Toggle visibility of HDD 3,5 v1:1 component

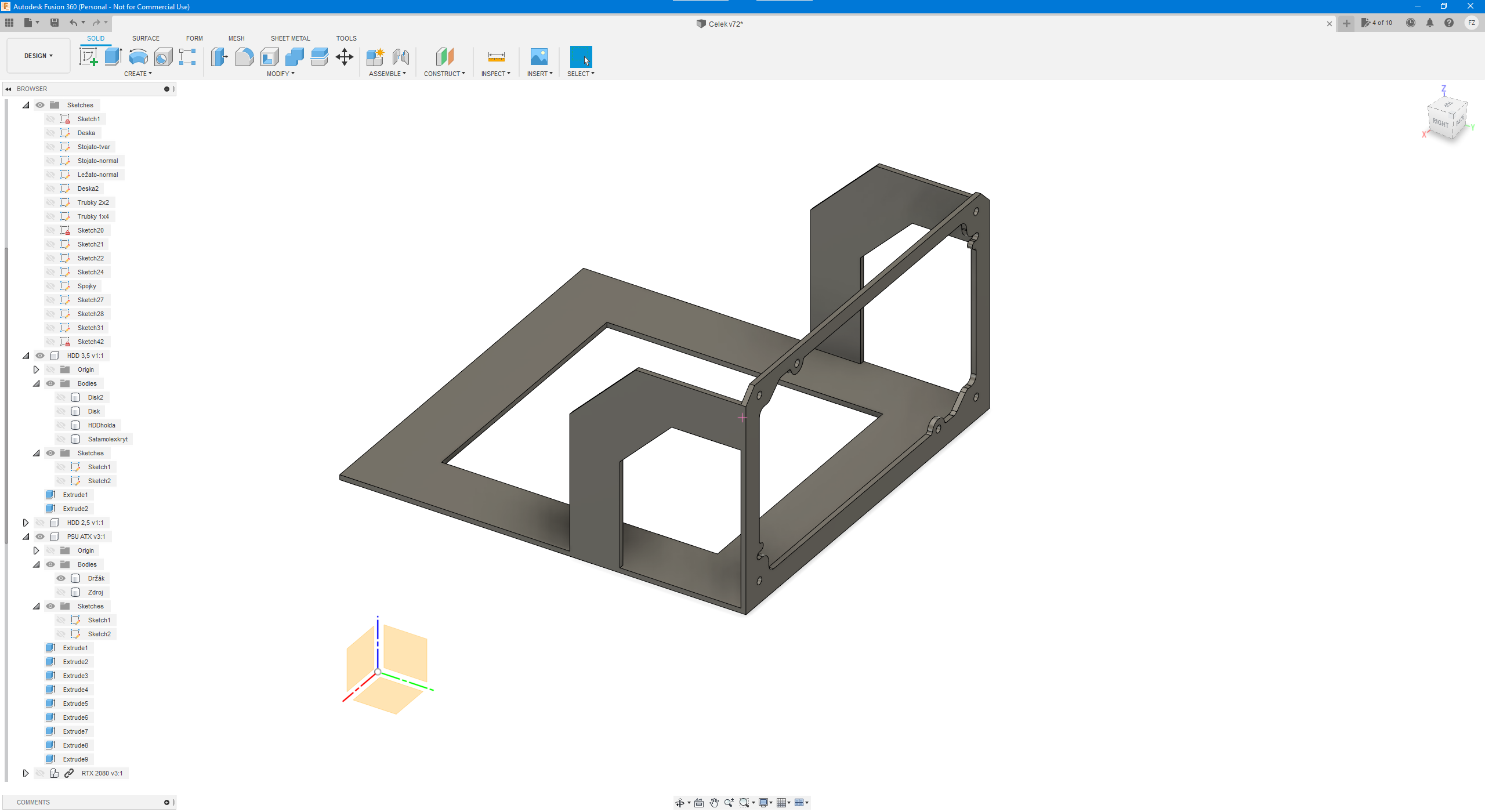click(40, 356)
